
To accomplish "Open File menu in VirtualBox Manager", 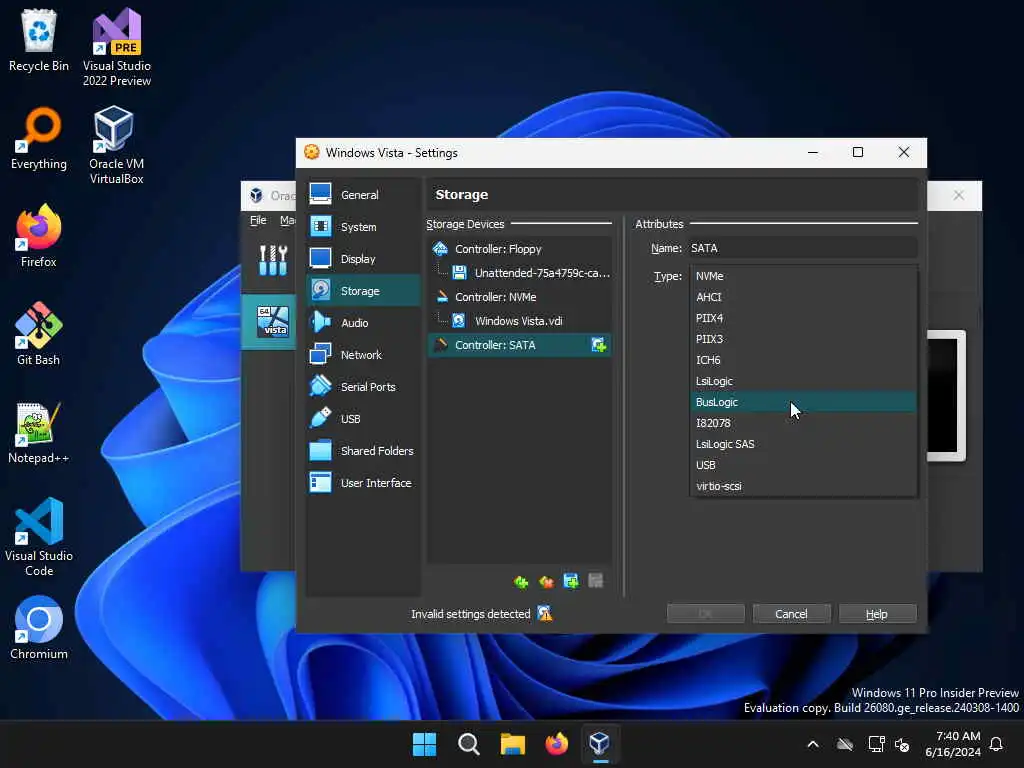I will click(258, 220).
